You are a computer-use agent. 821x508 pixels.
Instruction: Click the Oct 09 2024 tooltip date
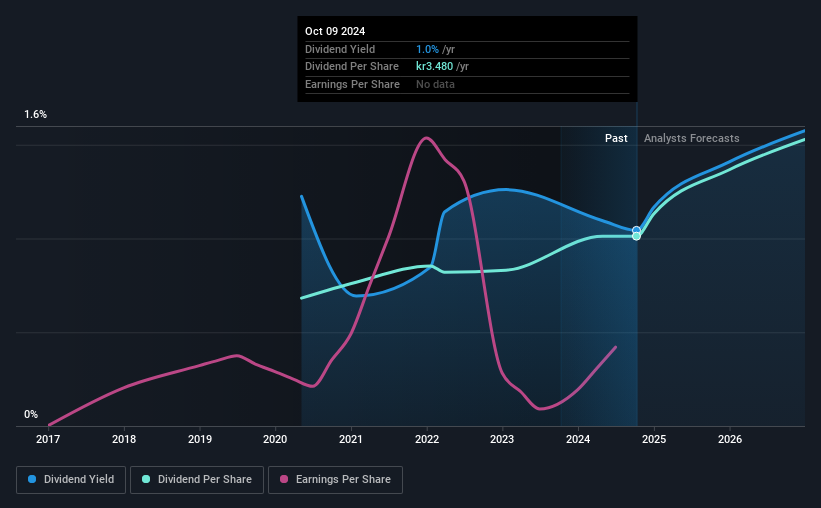tap(335, 31)
